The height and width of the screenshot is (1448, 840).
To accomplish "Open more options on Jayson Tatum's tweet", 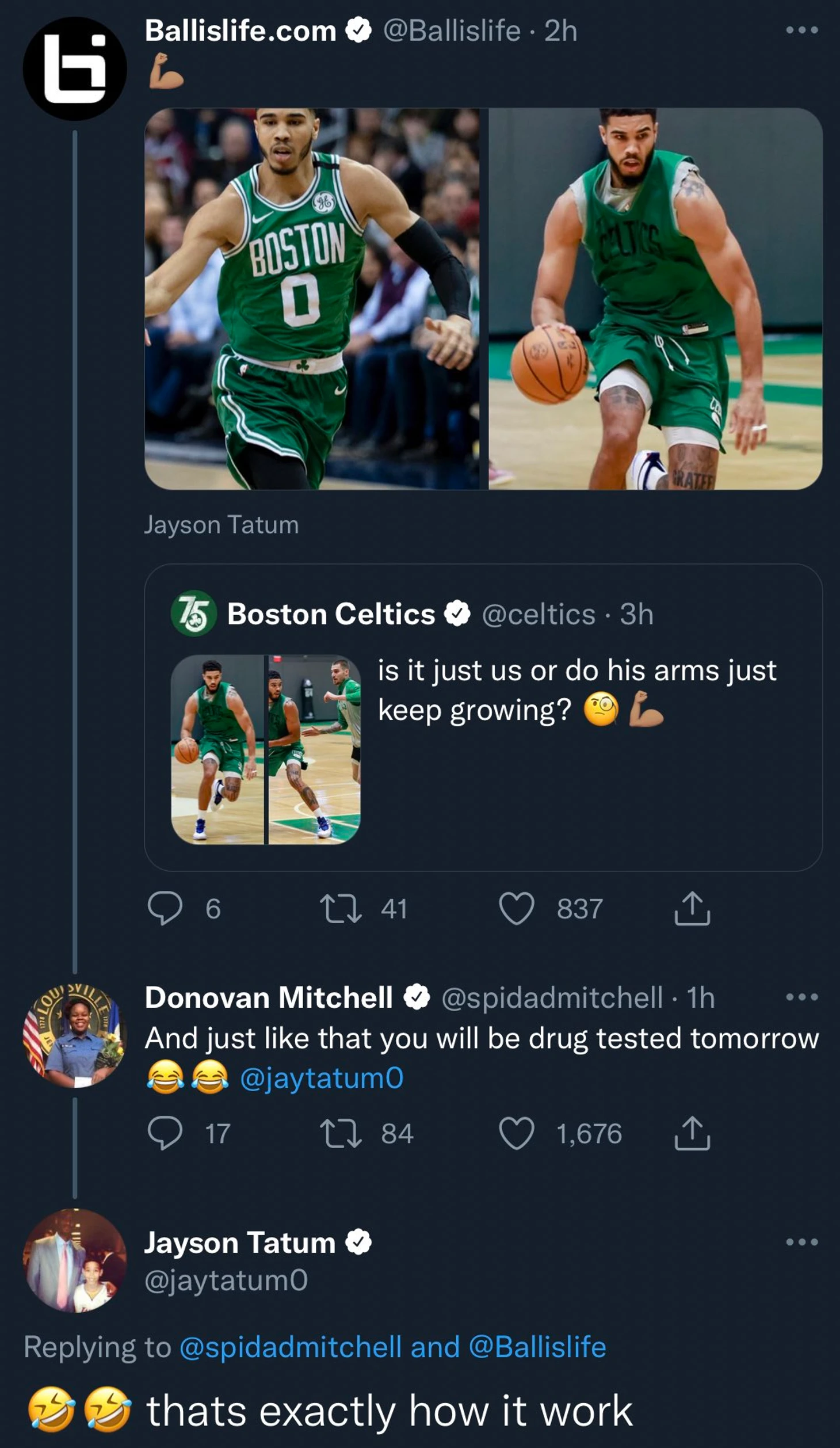I will (802, 1242).
